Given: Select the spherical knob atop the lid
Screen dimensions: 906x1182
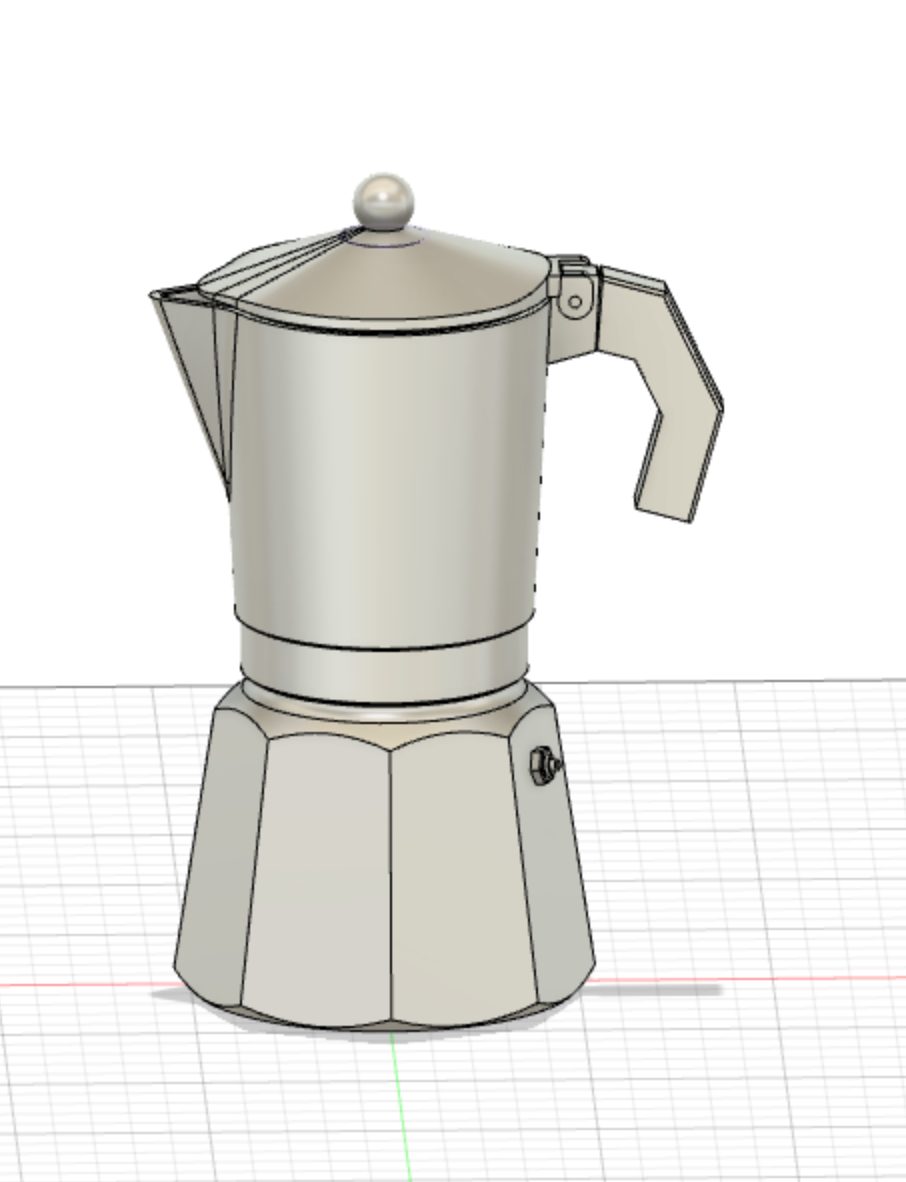Looking at the screenshot, I should (x=384, y=201).
